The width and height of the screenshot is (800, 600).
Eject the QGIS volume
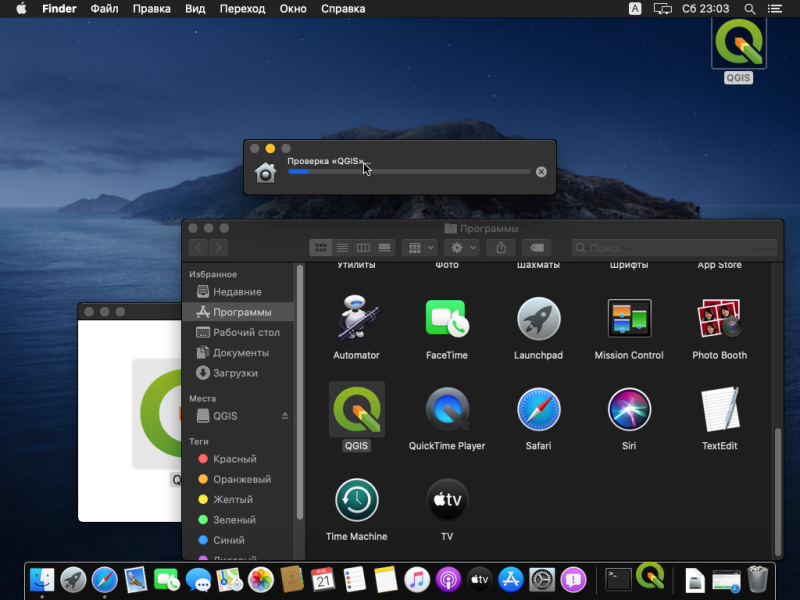coord(285,416)
